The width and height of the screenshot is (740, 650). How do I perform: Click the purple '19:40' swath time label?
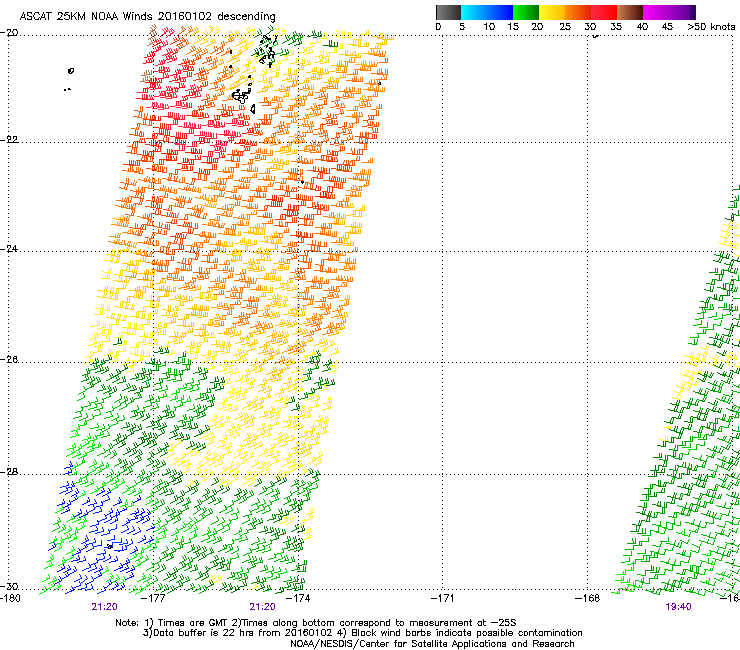pyautogui.click(x=678, y=607)
